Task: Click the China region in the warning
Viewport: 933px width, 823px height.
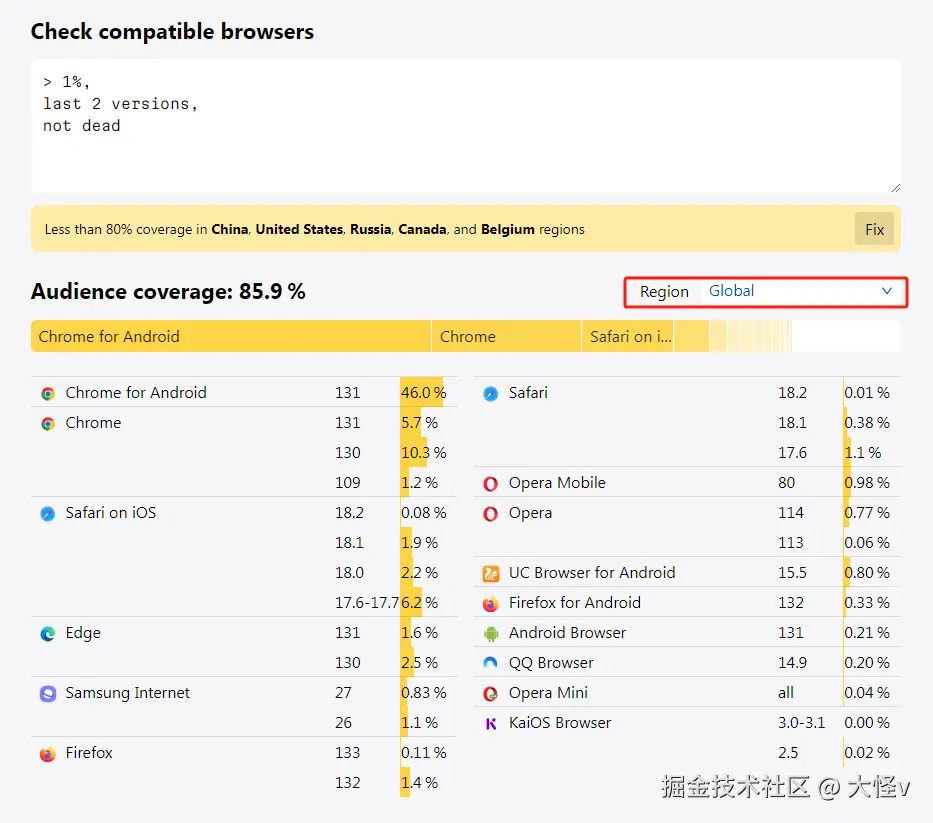Action: [x=230, y=229]
